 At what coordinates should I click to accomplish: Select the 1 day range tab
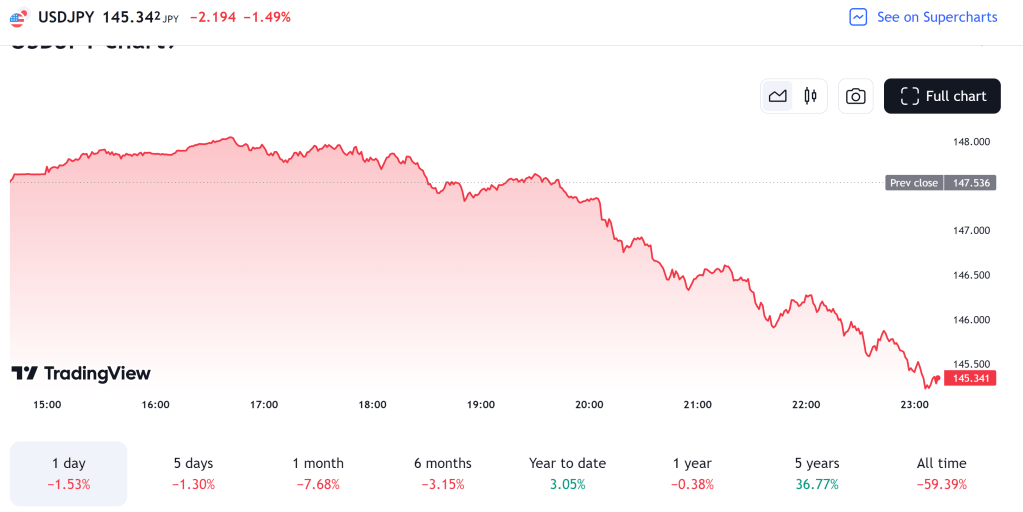[x=69, y=473]
